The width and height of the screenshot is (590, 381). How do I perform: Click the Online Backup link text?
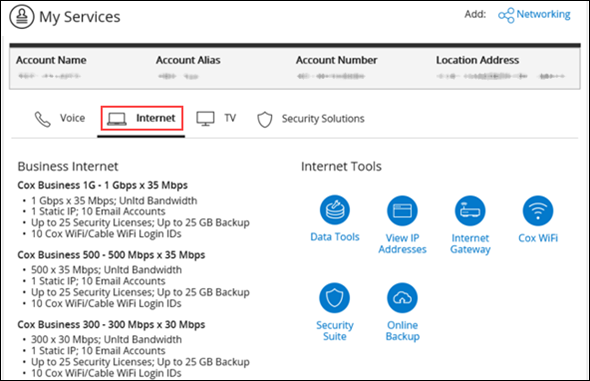click(403, 331)
